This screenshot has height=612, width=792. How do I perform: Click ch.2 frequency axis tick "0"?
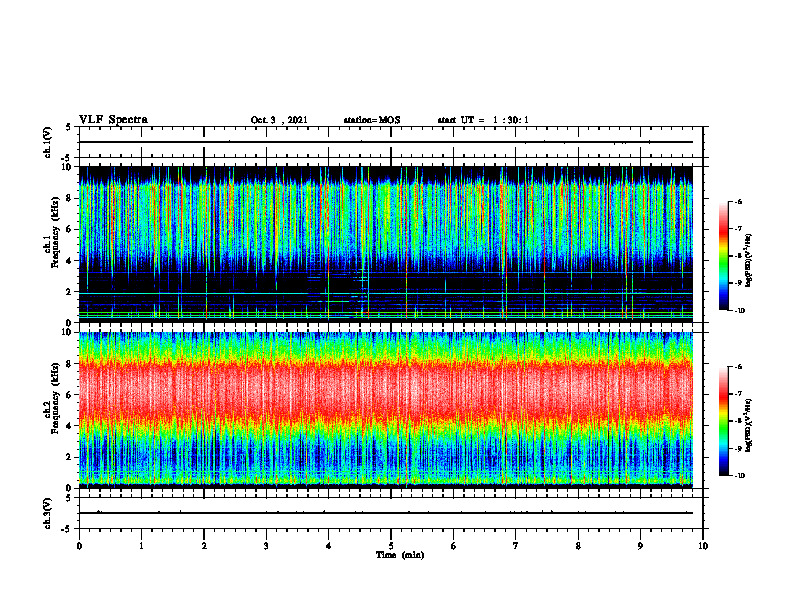click(x=70, y=488)
